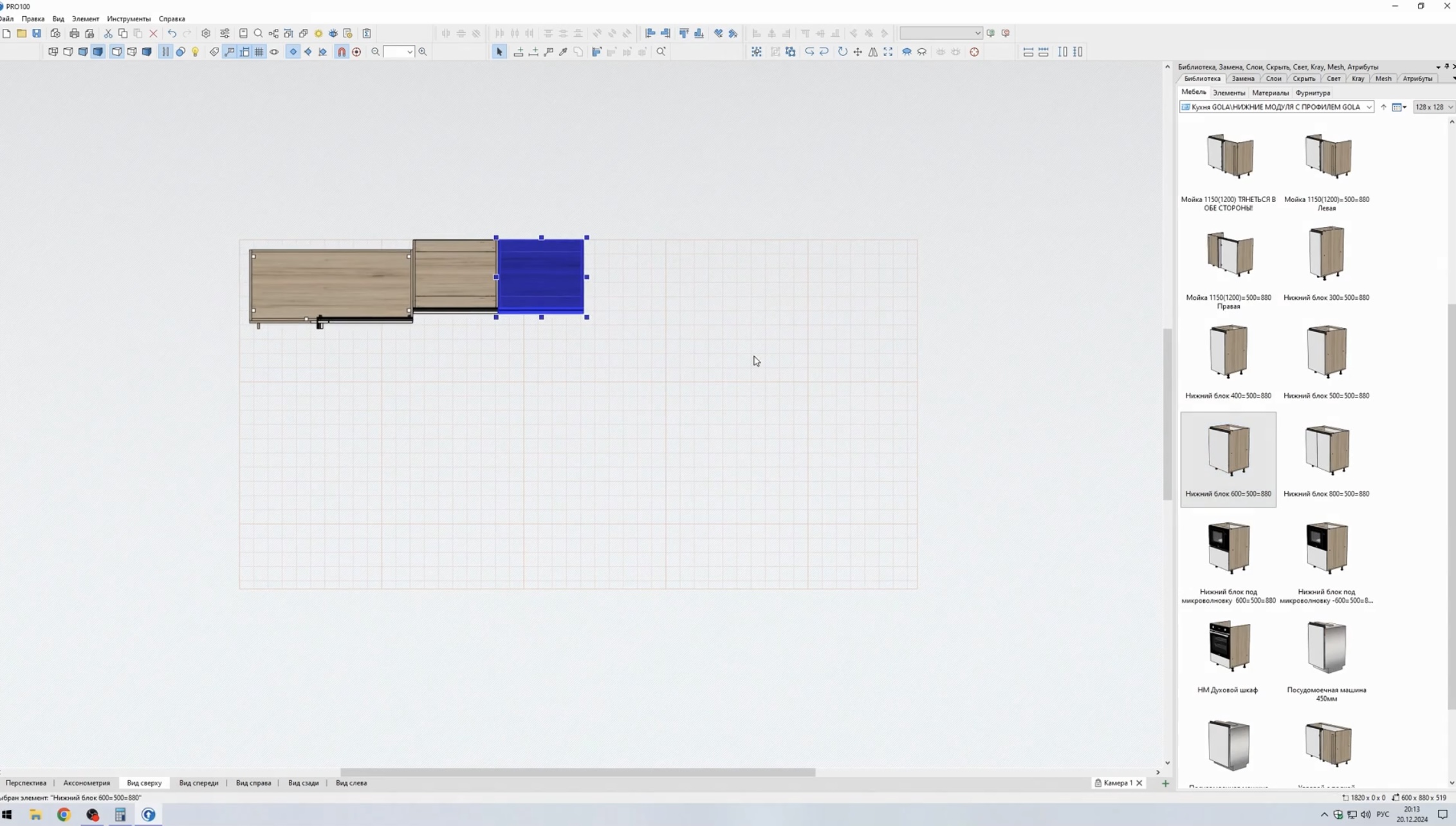The width and height of the screenshot is (1456, 826).
Task: Pick the eyedropper tool
Action: pos(564,52)
